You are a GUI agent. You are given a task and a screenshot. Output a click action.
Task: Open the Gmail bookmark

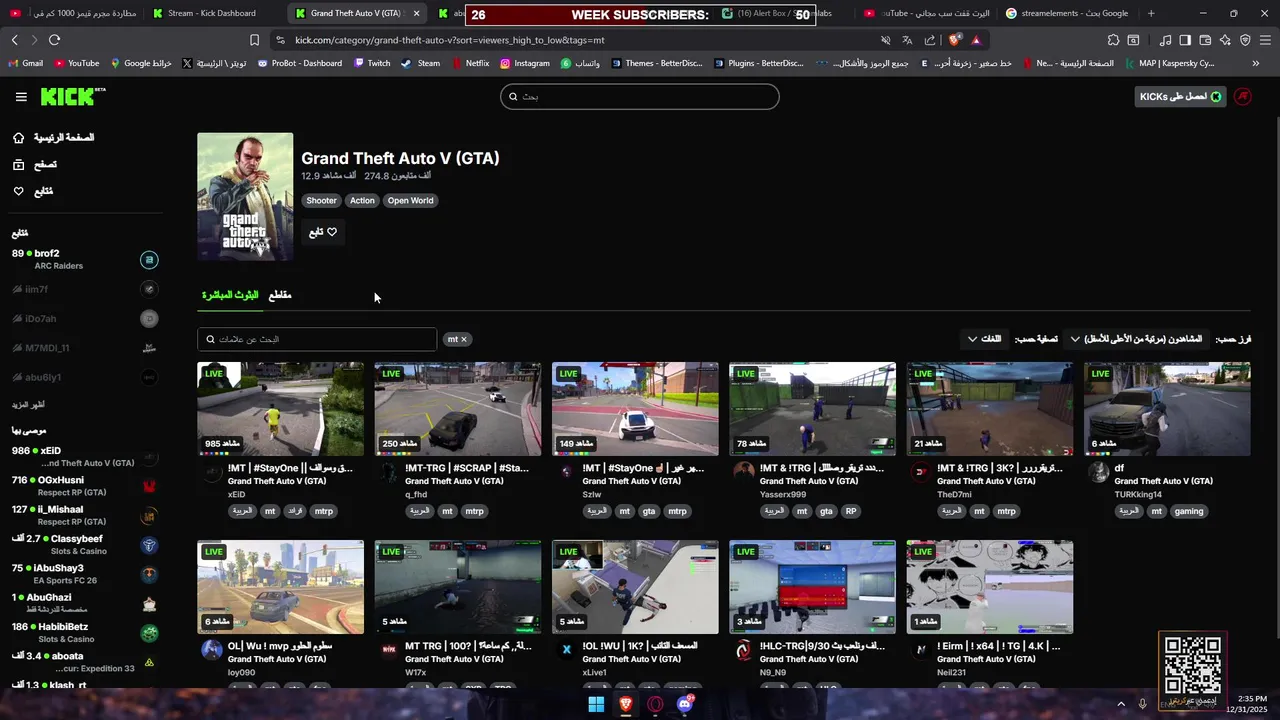coord(26,63)
